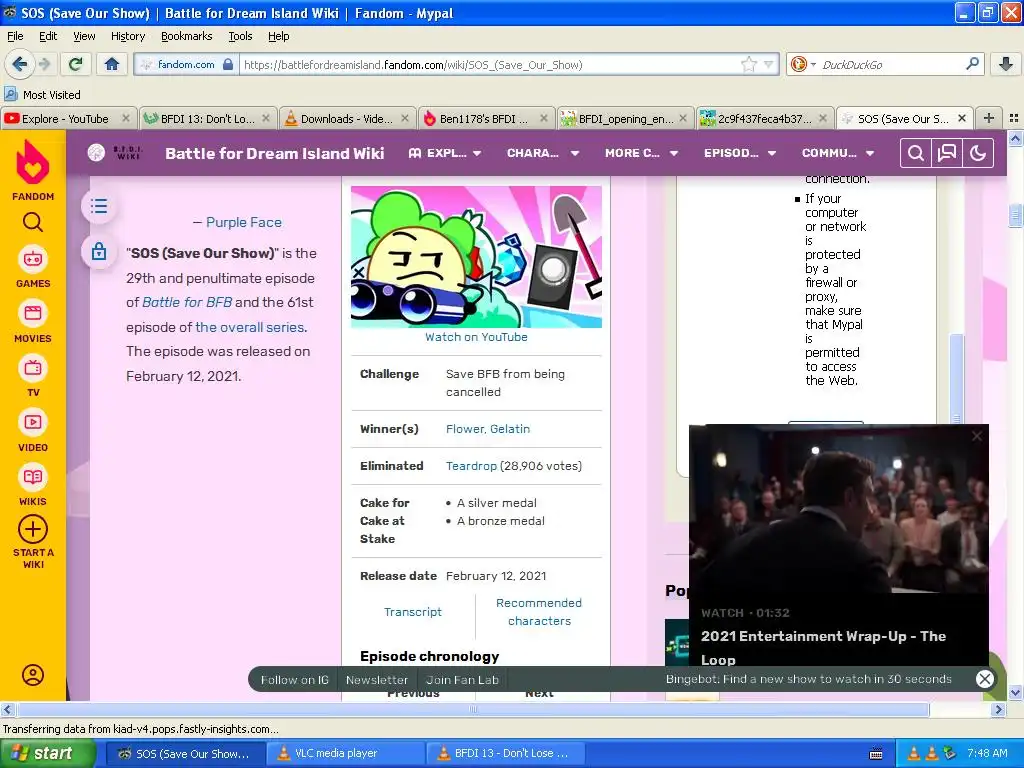Reload the page with the refresh icon
Screen dimensions: 1024x768
(x=76, y=64)
